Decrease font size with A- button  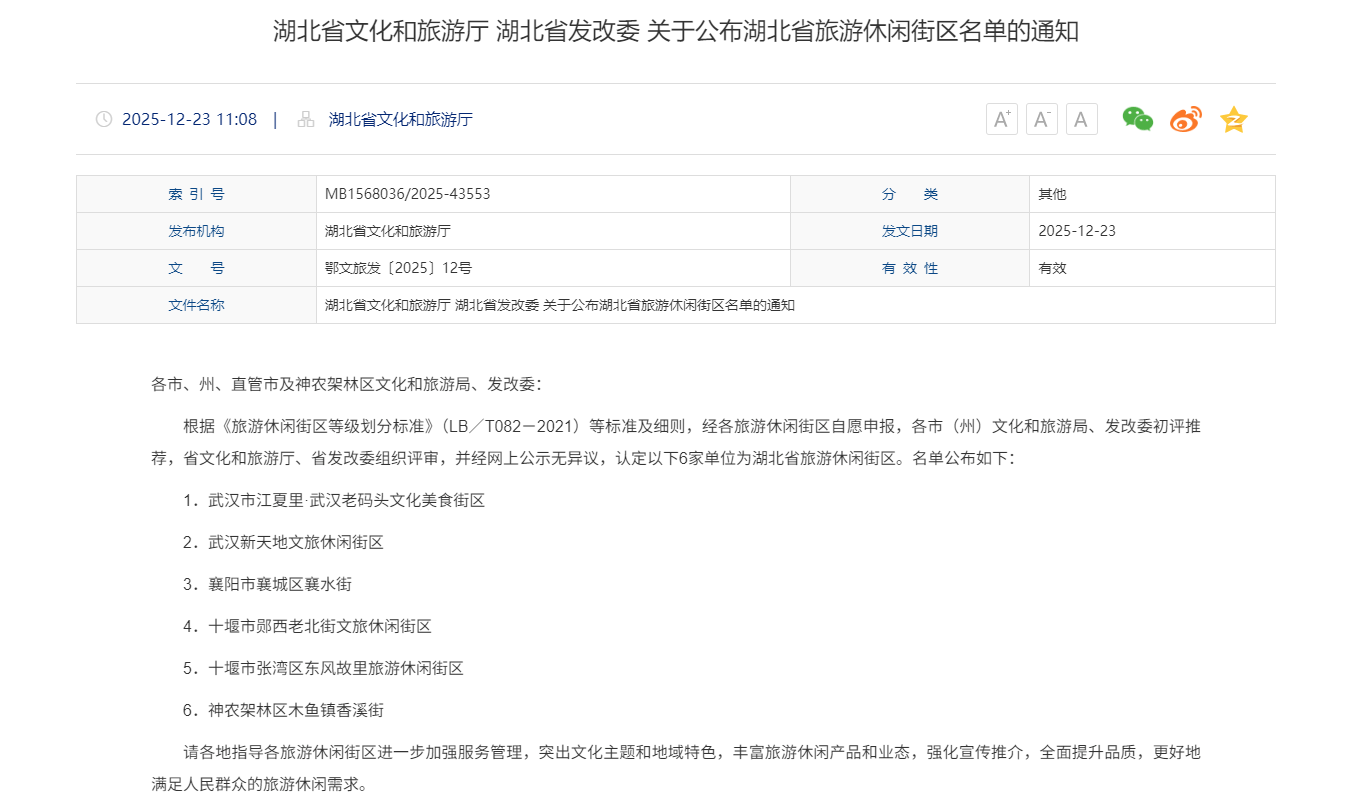point(1041,120)
